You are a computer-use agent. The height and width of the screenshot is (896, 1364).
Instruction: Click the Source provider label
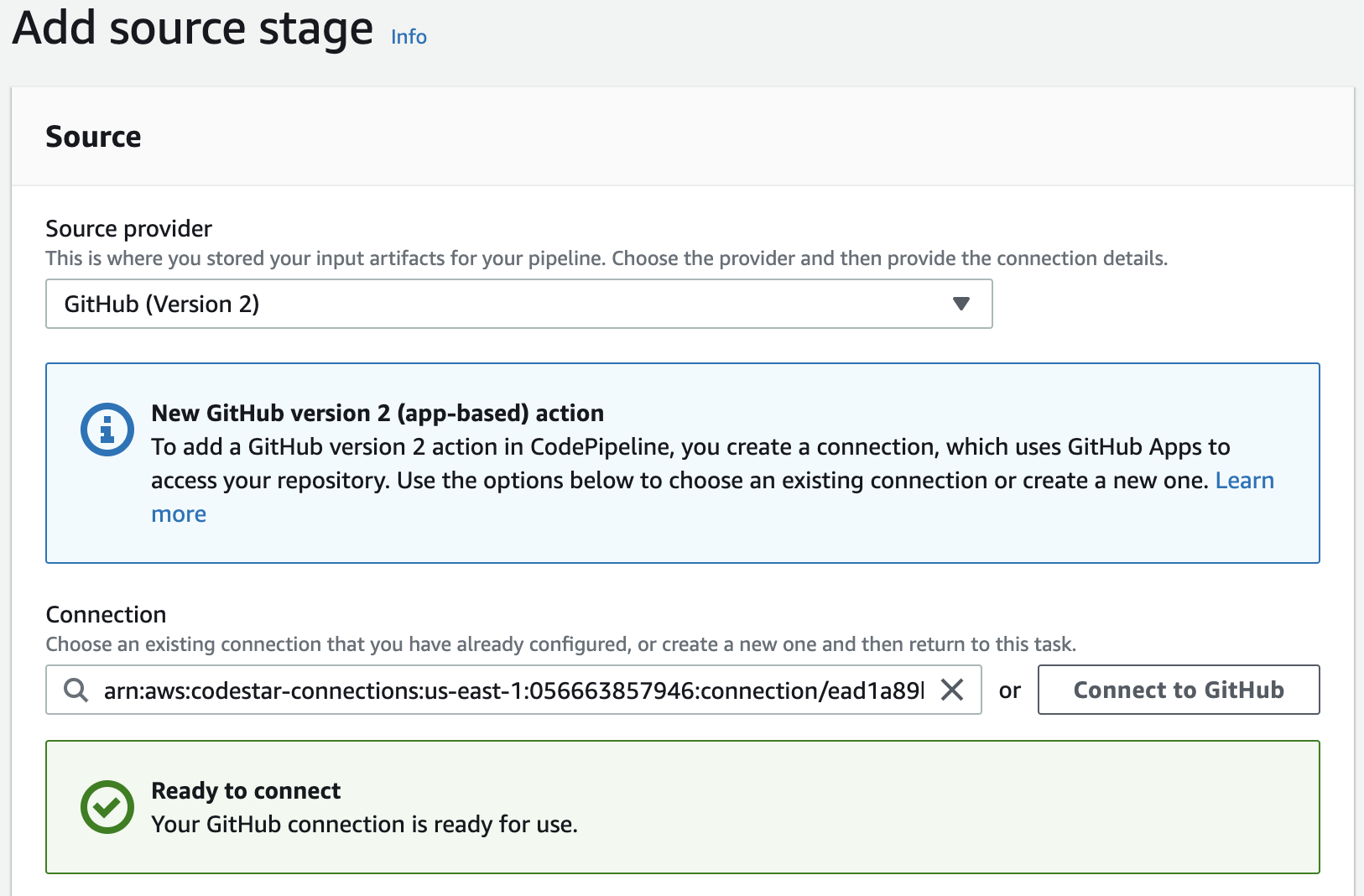[x=128, y=228]
